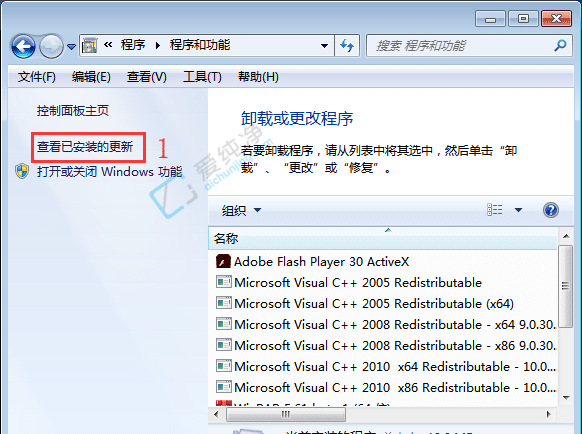Refresh the current view with refresh icon
Image resolution: width=582 pixels, height=434 pixels.
tap(347, 46)
